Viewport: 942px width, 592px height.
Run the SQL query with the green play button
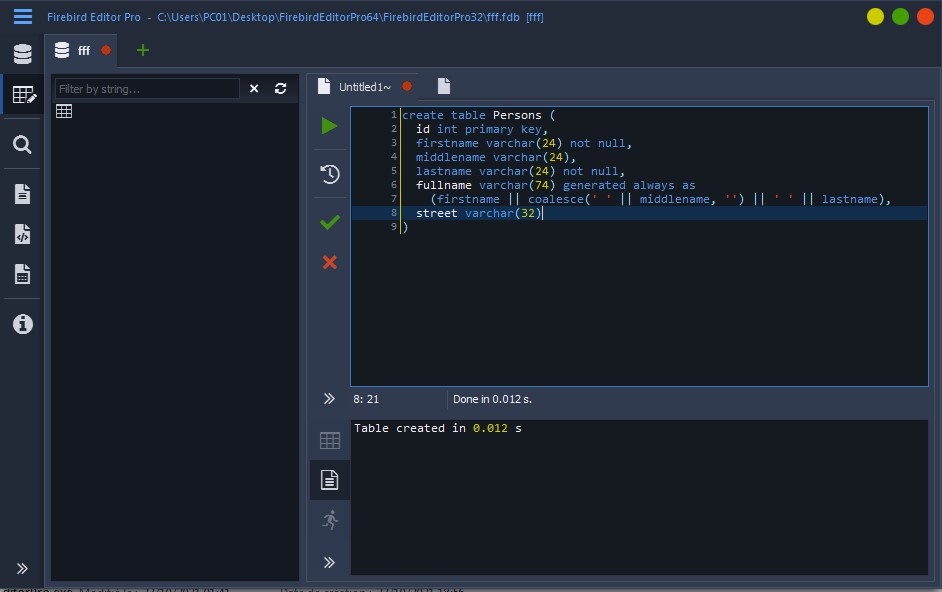(x=329, y=126)
